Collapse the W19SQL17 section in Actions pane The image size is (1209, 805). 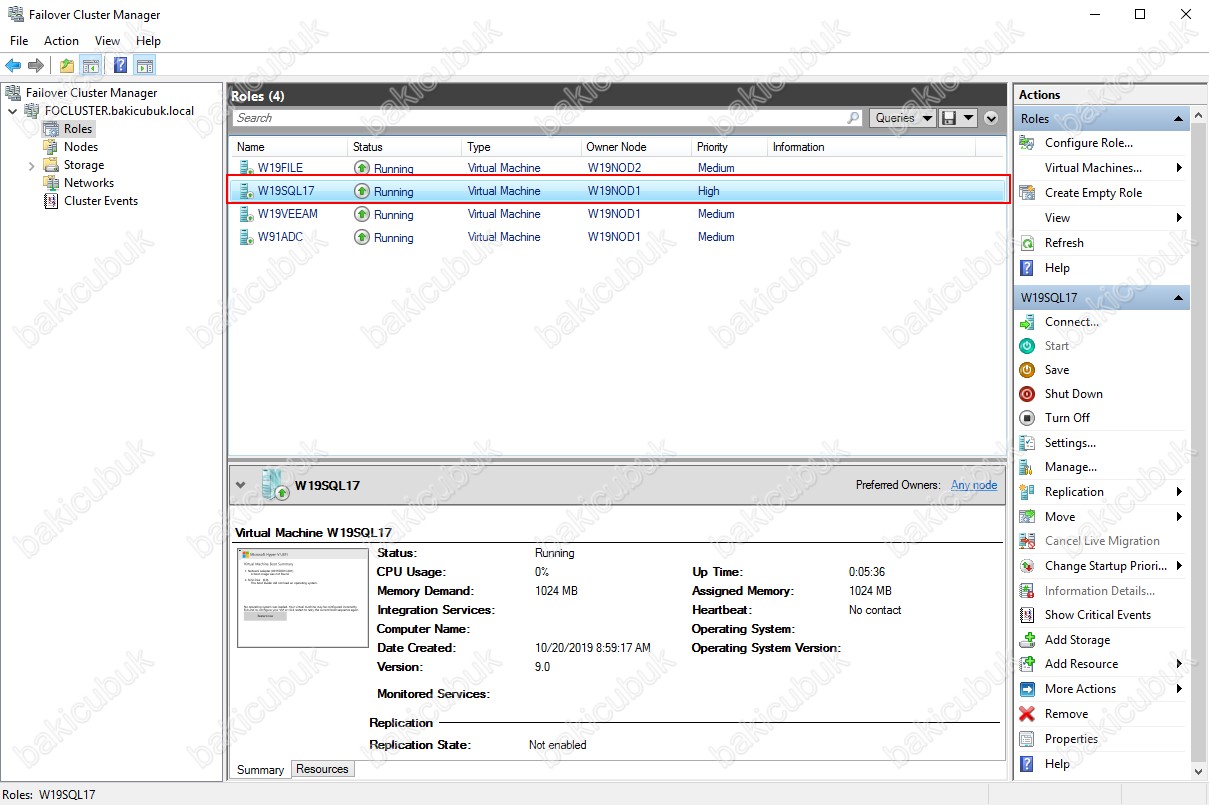(x=1180, y=298)
